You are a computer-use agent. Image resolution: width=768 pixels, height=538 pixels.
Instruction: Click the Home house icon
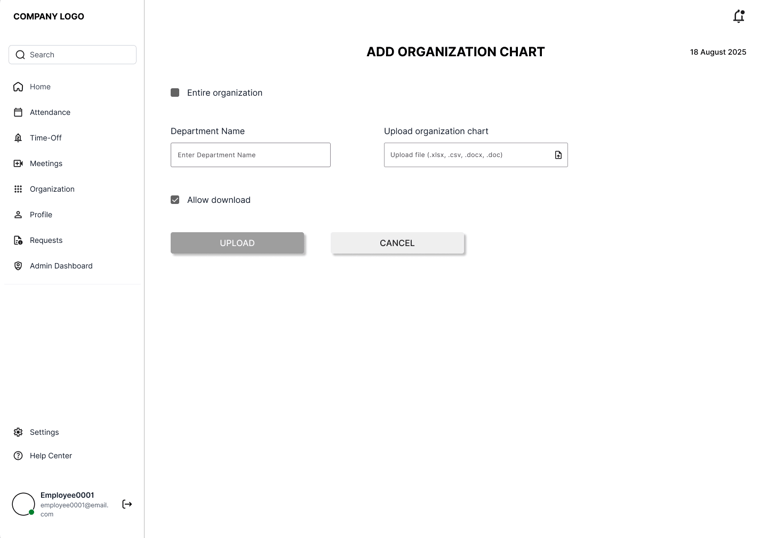[x=18, y=87]
